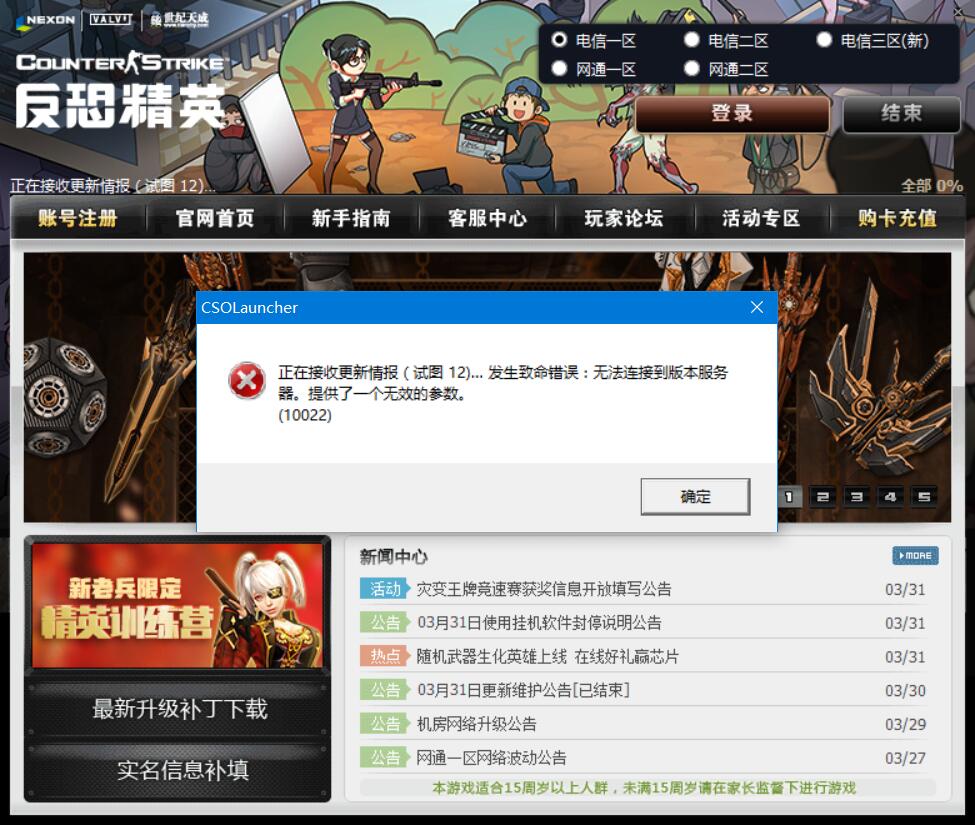Click the 03/27 date in news list
The height and width of the screenshot is (825, 975).
(905, 758)
